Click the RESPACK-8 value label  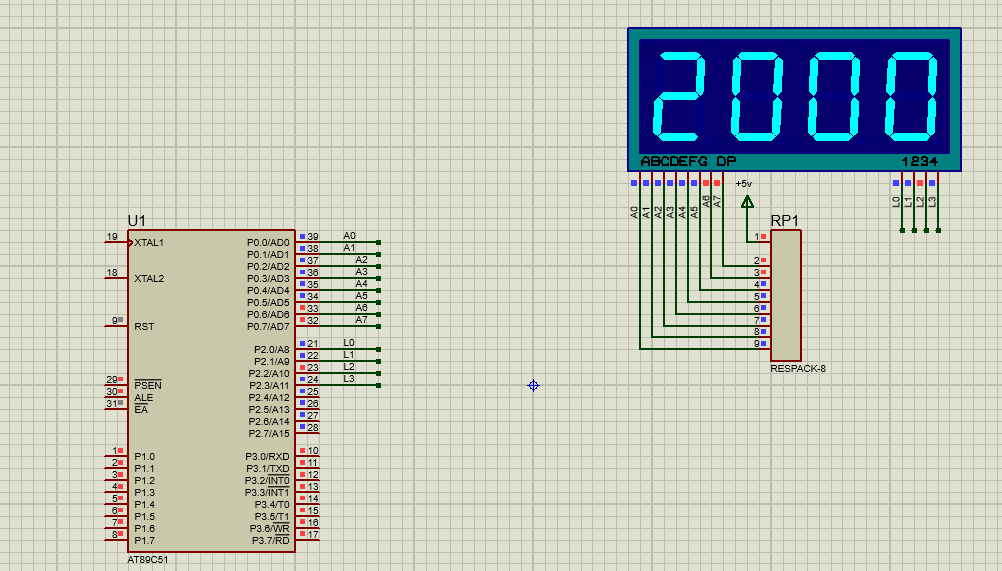798,369
